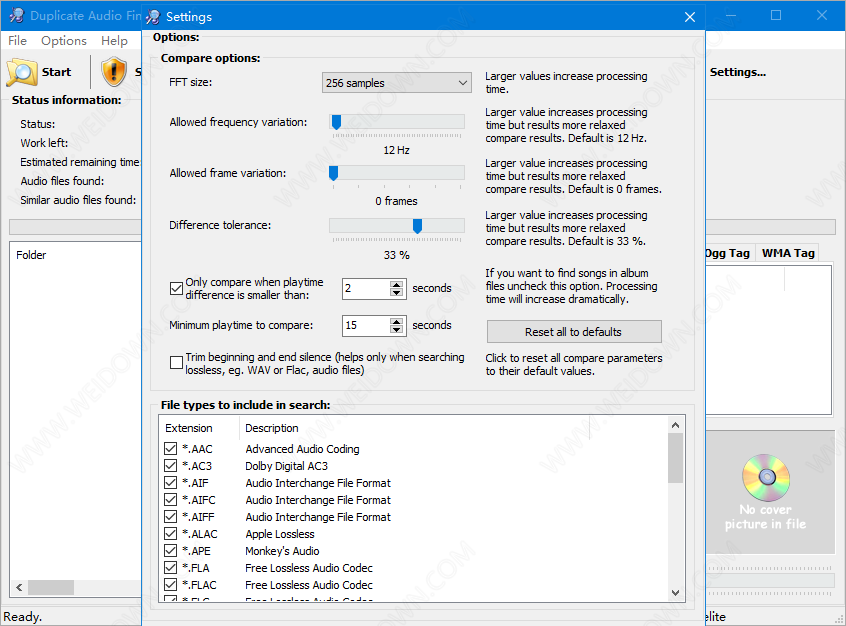Select the Monkey's Audio description
The image size is (846, 626).
click(x=282, y=551)
